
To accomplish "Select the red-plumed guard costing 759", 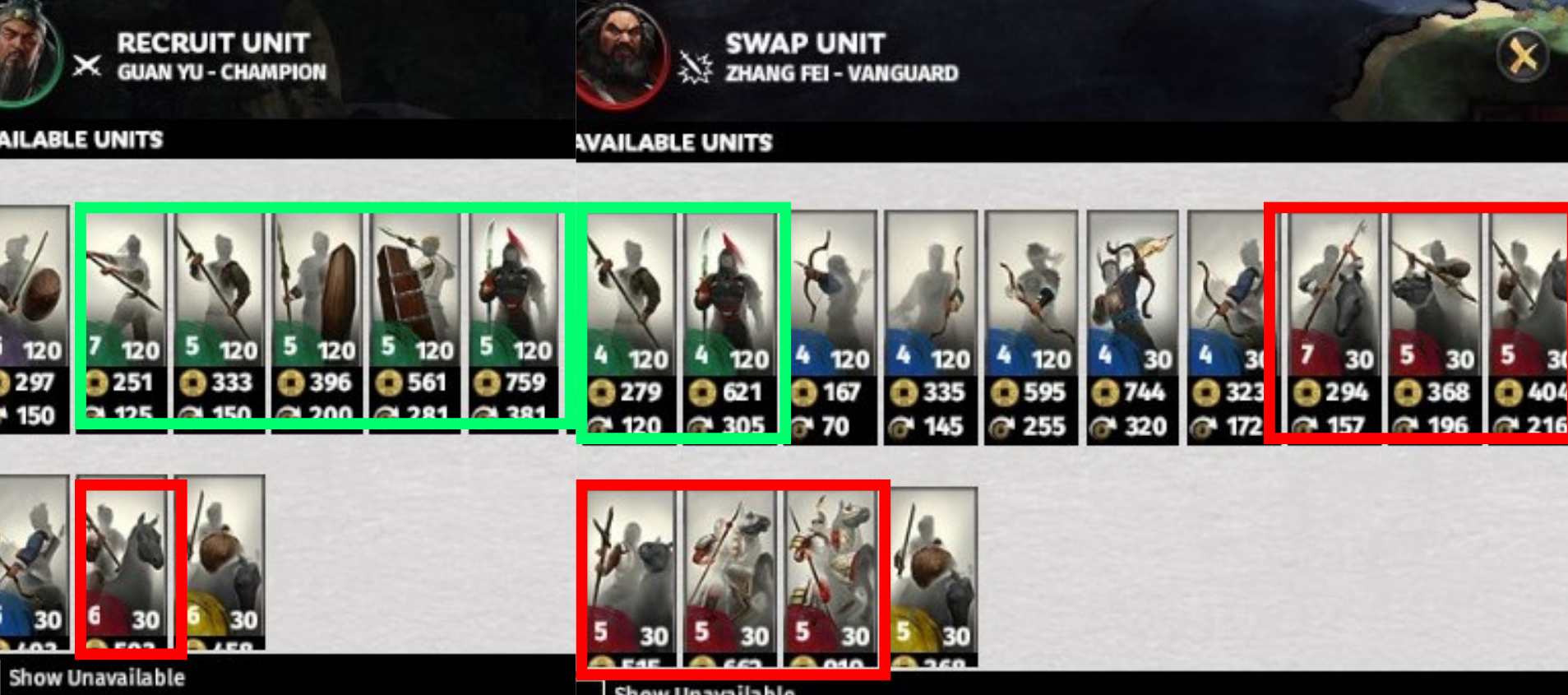I will pos(514,317).
